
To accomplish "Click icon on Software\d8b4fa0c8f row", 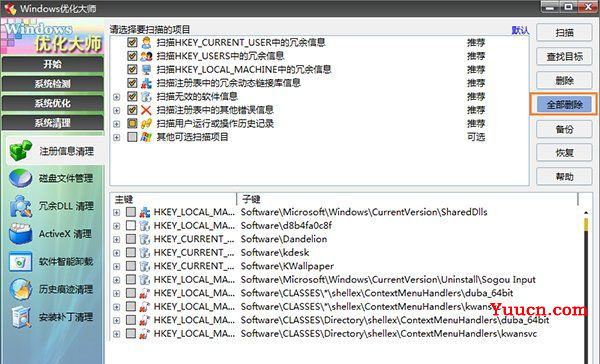I will 144,225.
